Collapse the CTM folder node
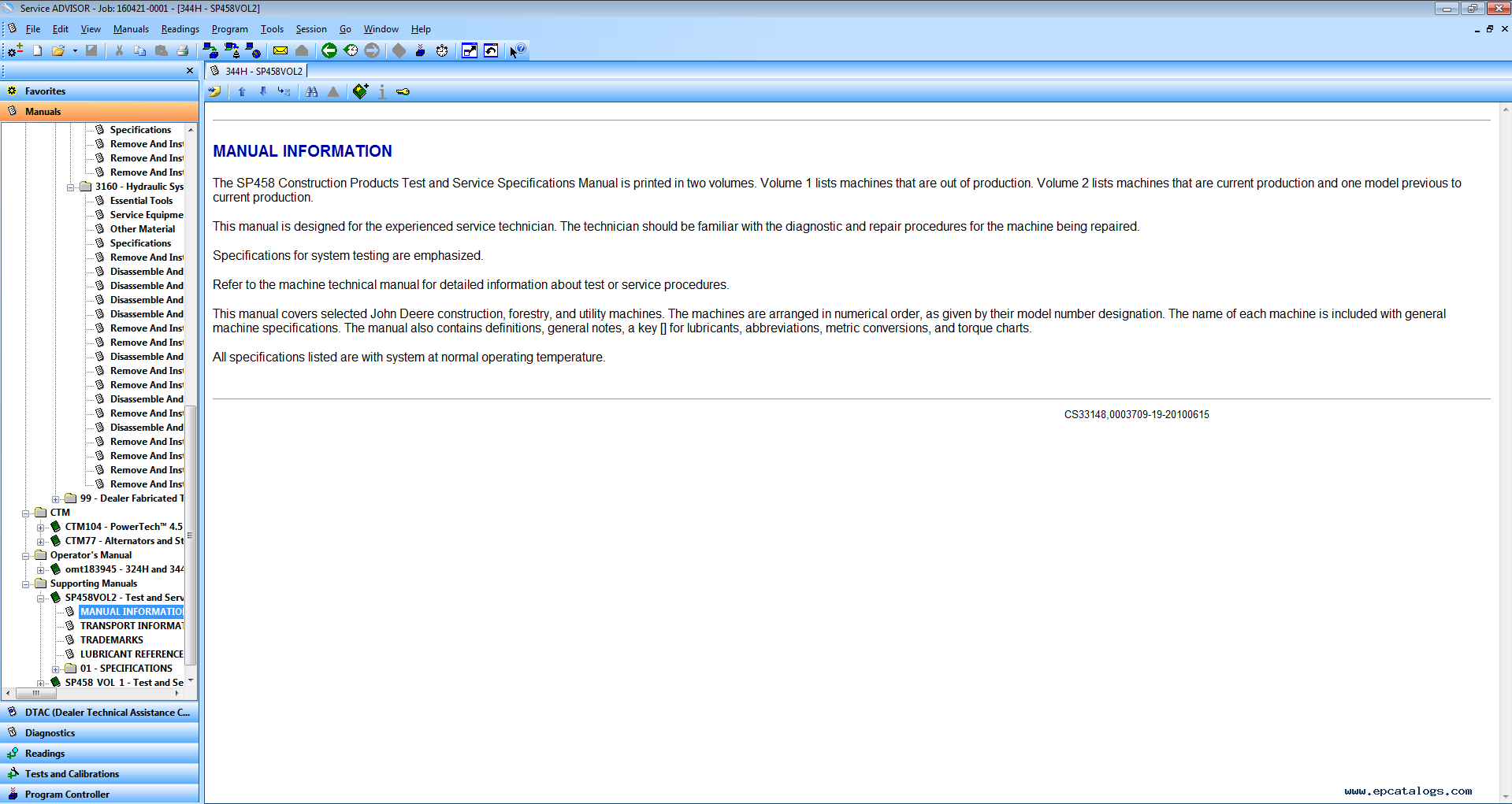1512x804 pixels. click(x=26, y=513)
